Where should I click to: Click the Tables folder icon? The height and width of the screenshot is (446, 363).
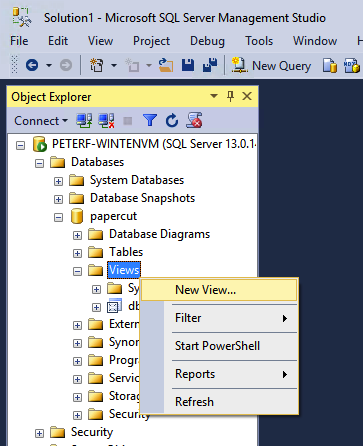(x=96, y=252)
